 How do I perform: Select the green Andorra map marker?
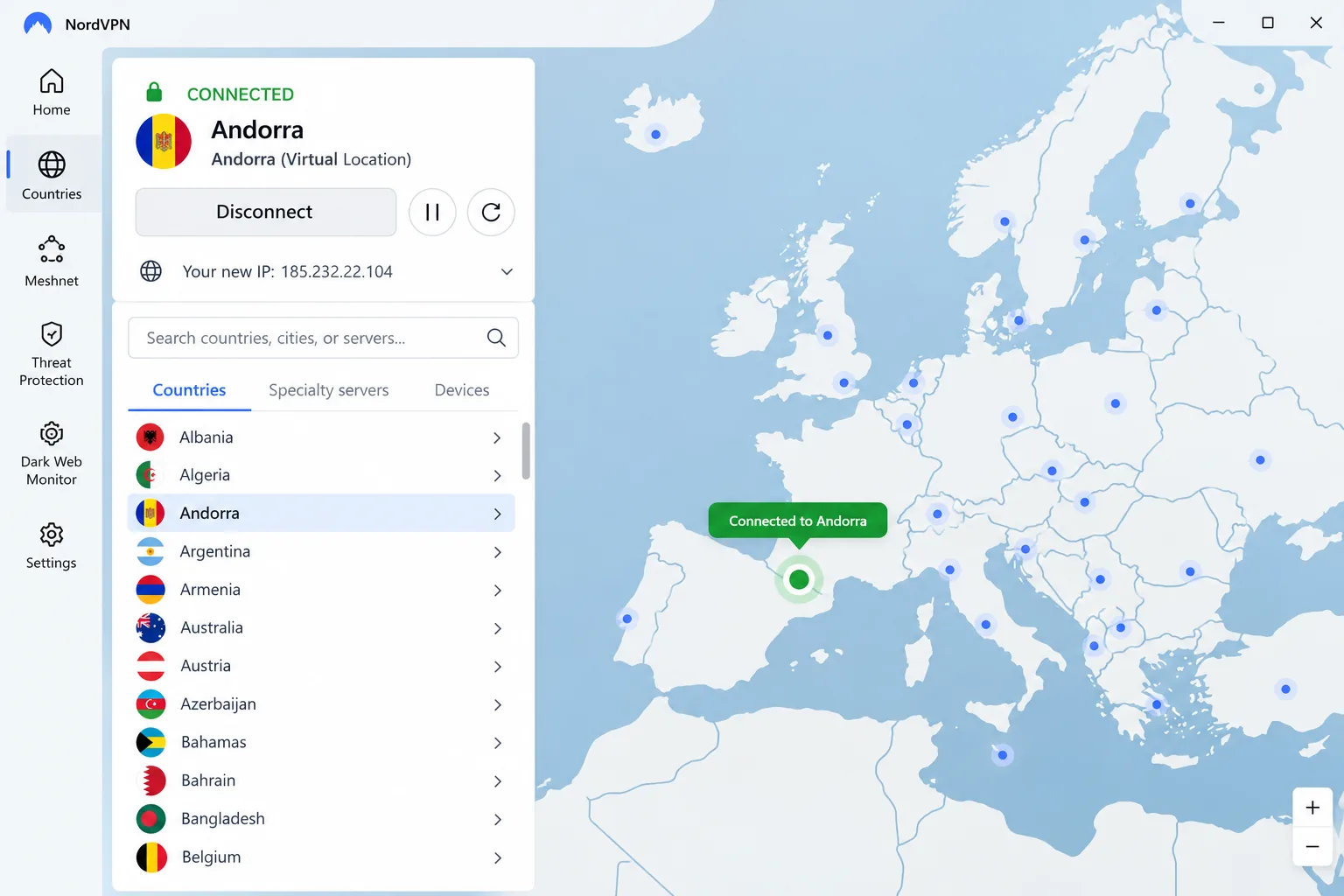click(799, 579)
